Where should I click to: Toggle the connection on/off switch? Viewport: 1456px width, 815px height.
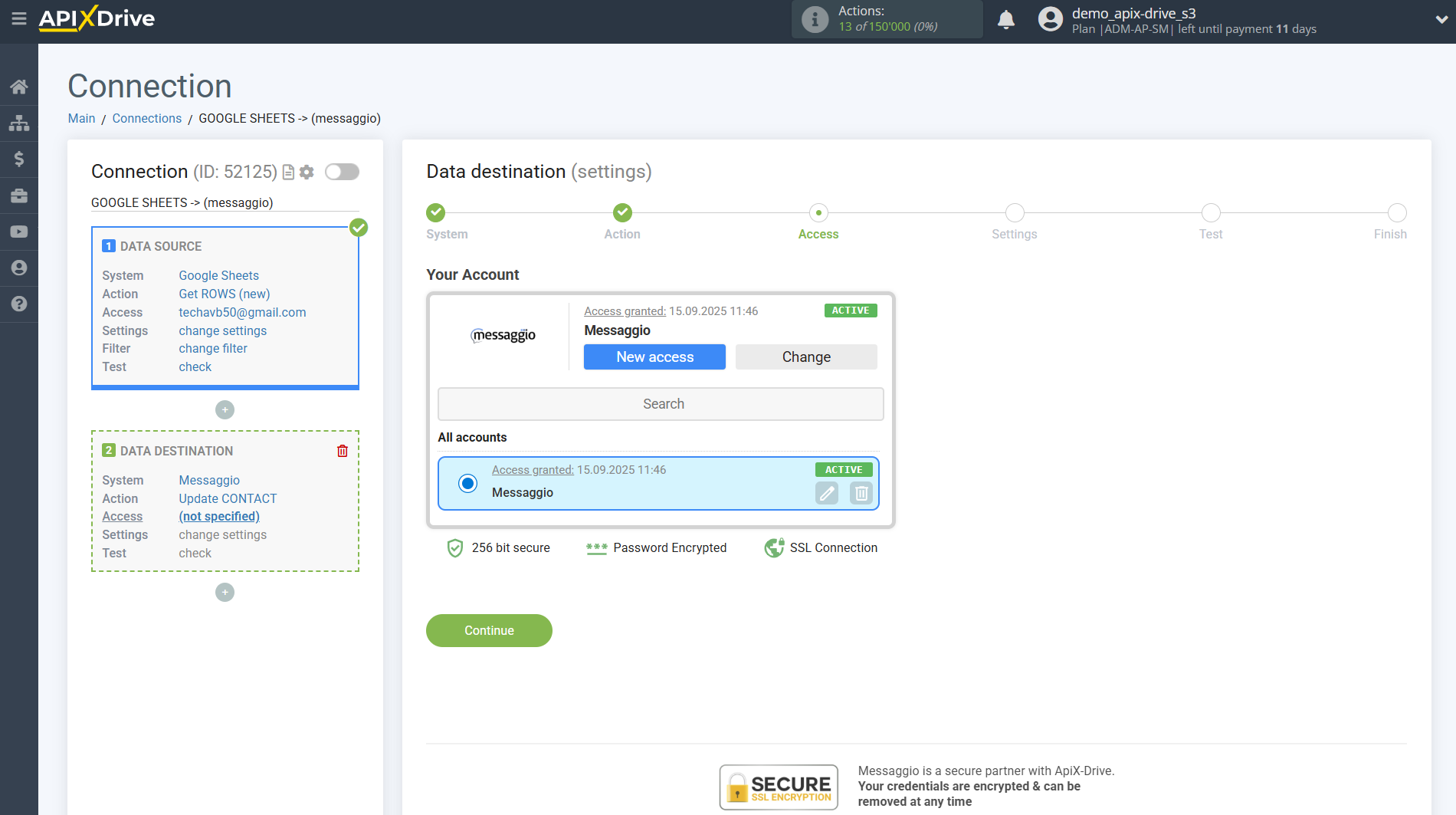pos(342,172)
